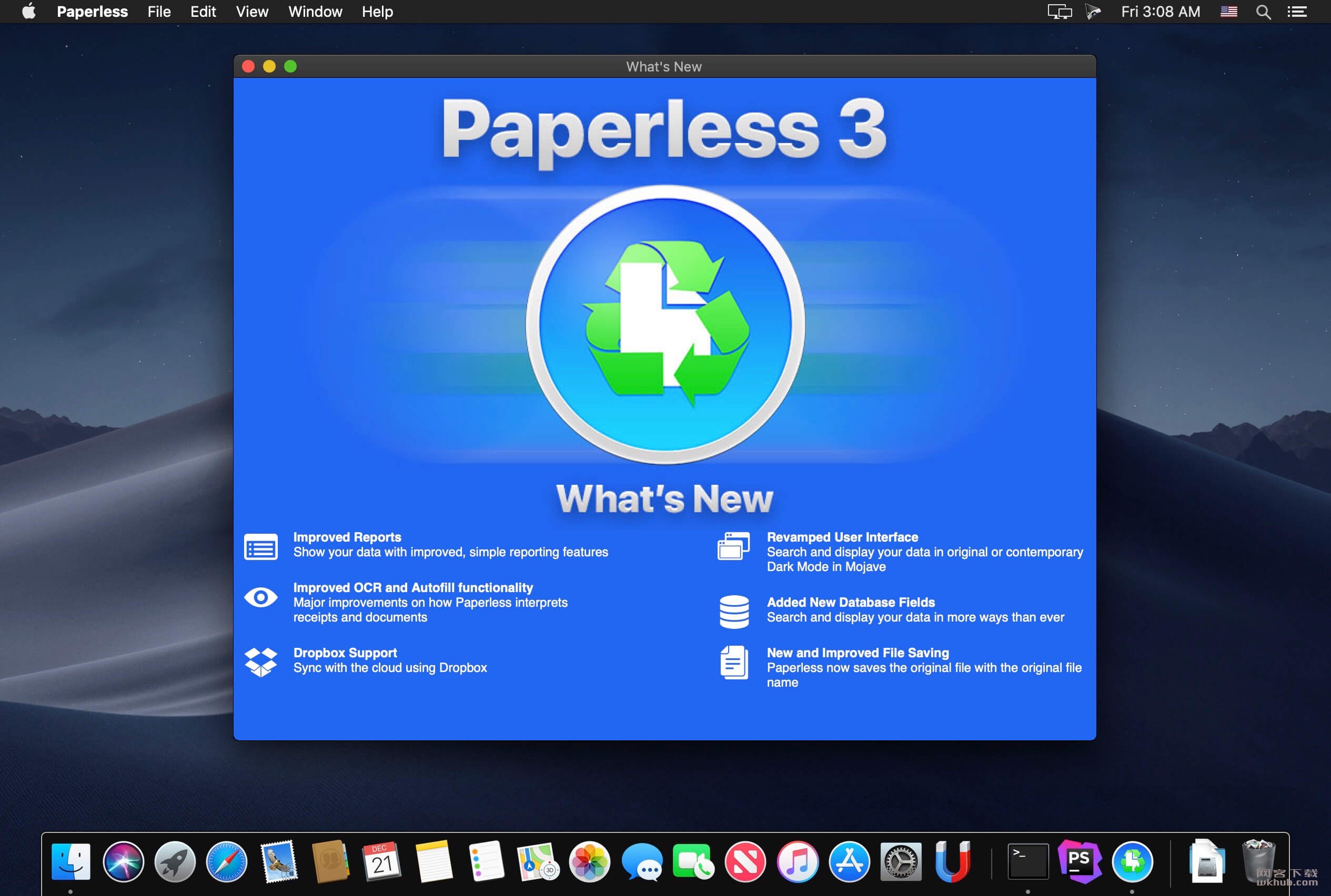Click the File Saving document icon

(x=734, y=663)
